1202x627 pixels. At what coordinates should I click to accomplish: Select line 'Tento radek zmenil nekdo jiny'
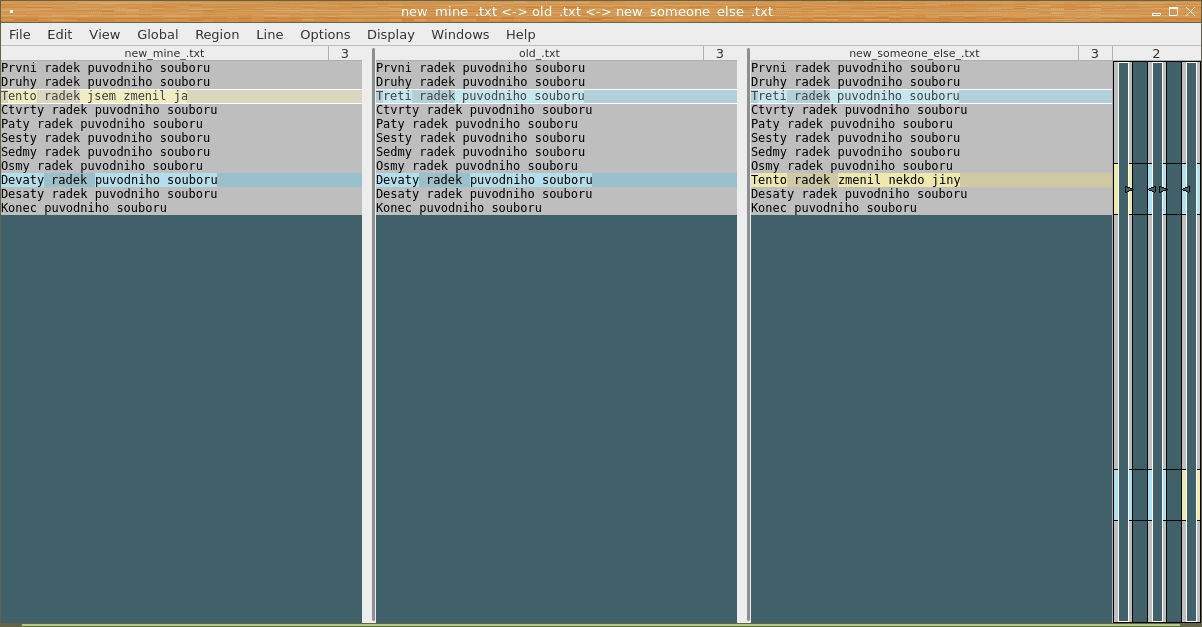click(855, 180)
